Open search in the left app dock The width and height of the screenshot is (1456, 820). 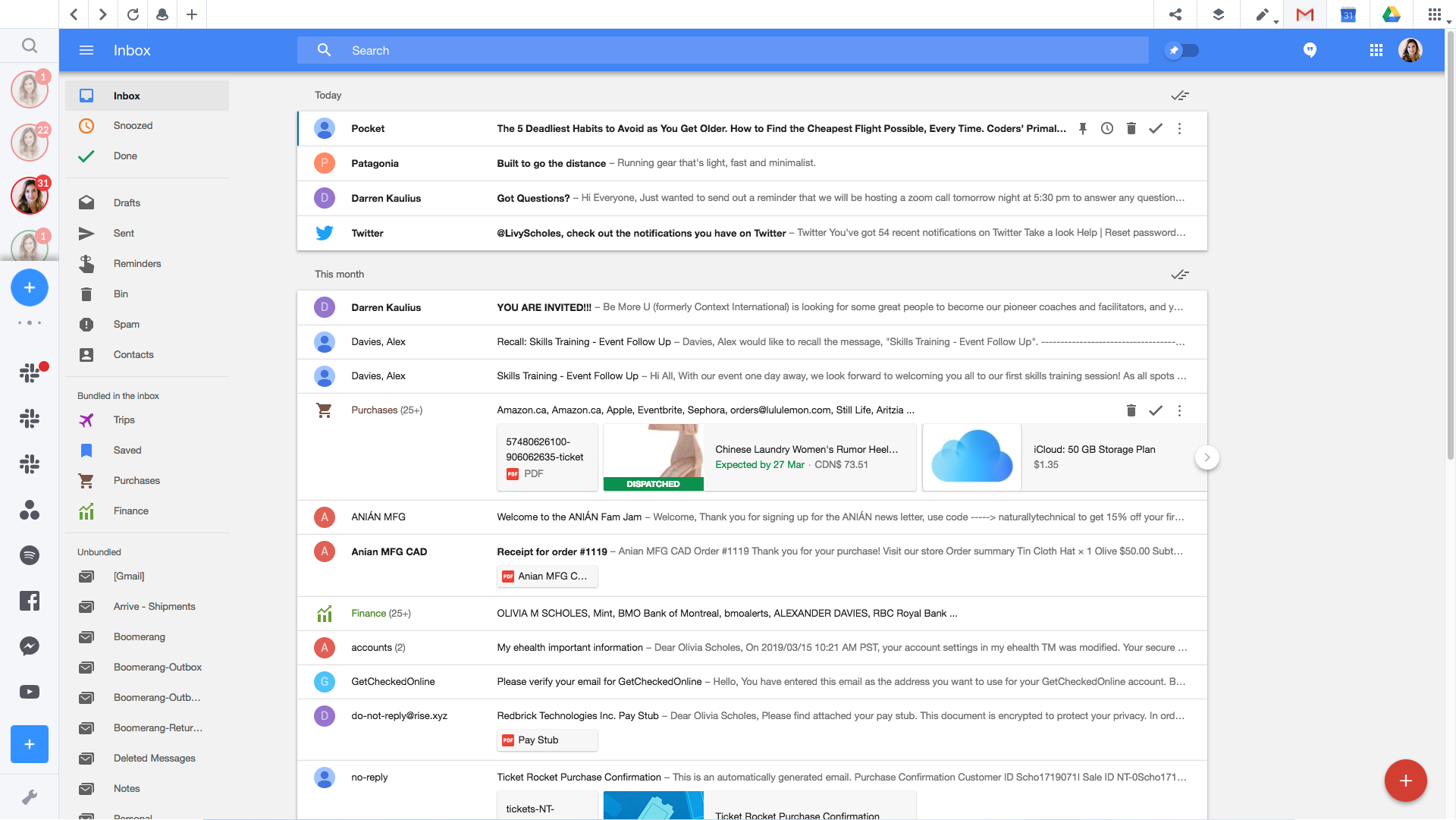(x=30, y=46)
